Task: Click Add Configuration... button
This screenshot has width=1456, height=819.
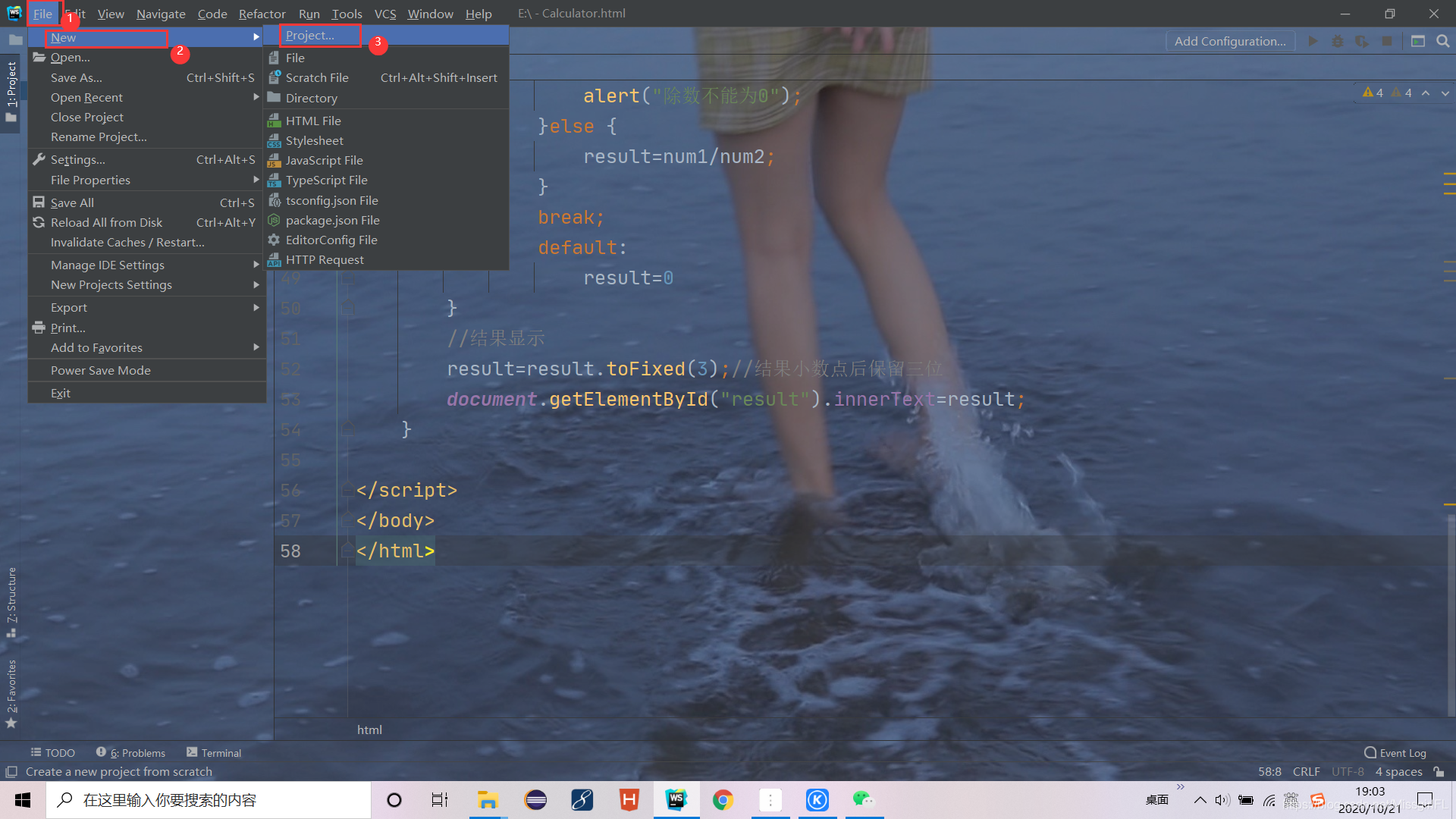Action: (1229, 41)
